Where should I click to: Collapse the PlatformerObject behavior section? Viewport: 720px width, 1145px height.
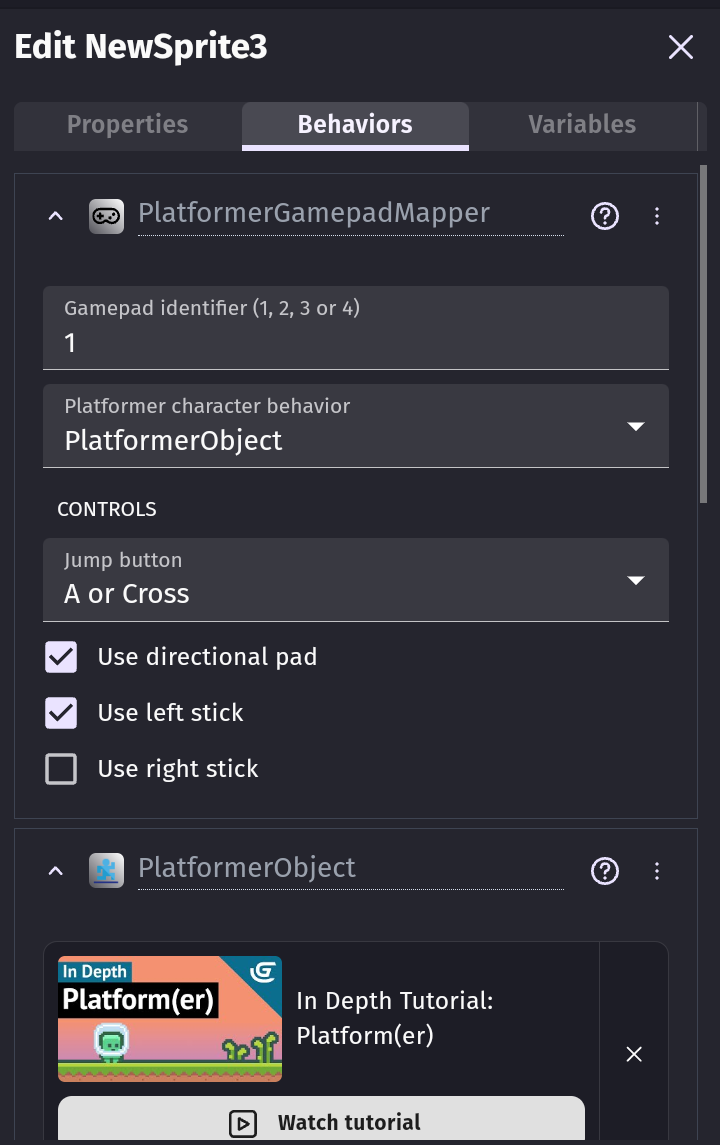click(55, 870)
